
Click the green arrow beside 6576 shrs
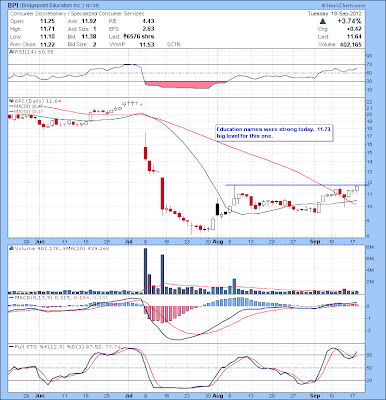click(125, 36)
